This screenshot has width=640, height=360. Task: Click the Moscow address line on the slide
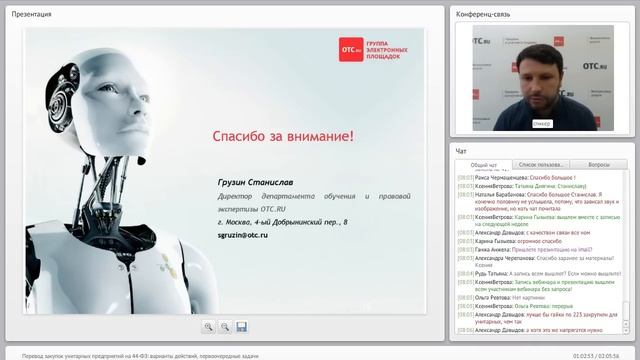click(x=282, y=222)
